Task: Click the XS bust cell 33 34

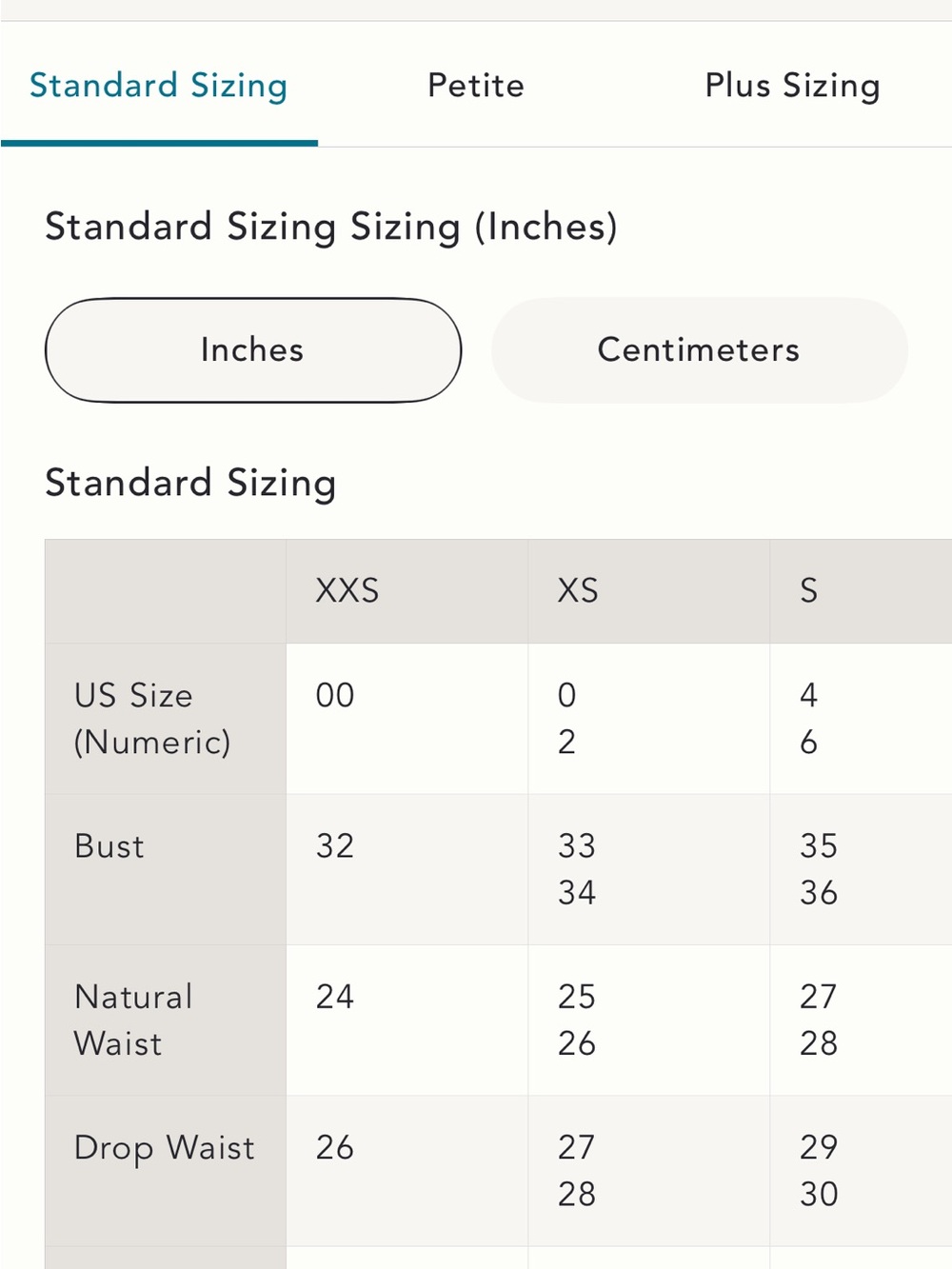Action: tap(648, 869)
